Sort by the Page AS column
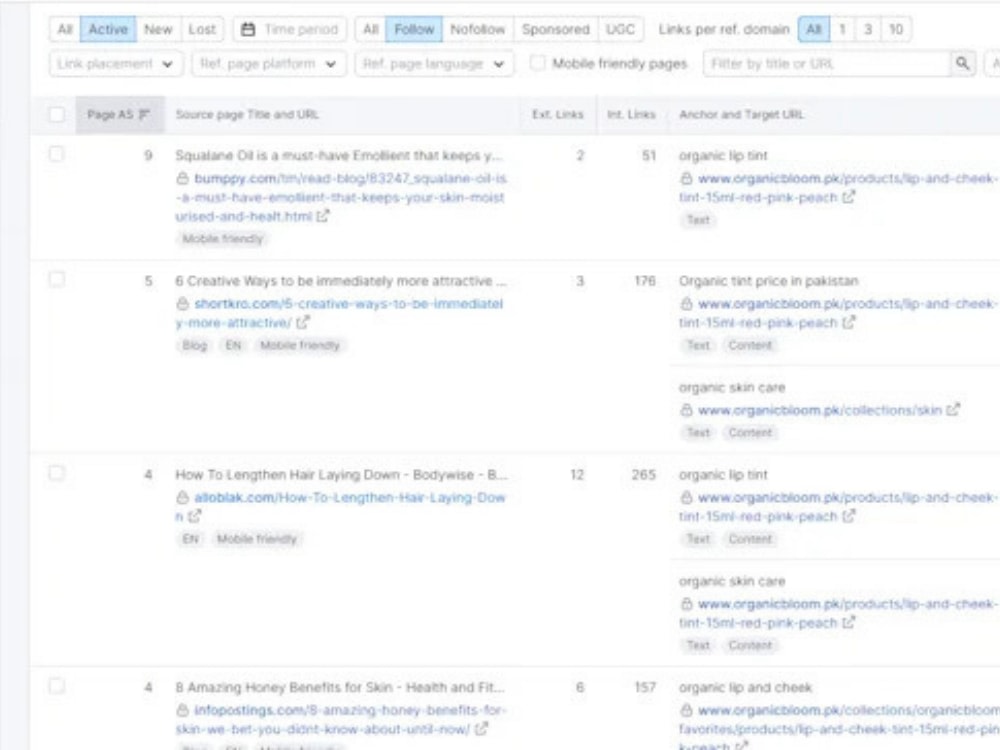1000x750 pixels. pos(119,115)
